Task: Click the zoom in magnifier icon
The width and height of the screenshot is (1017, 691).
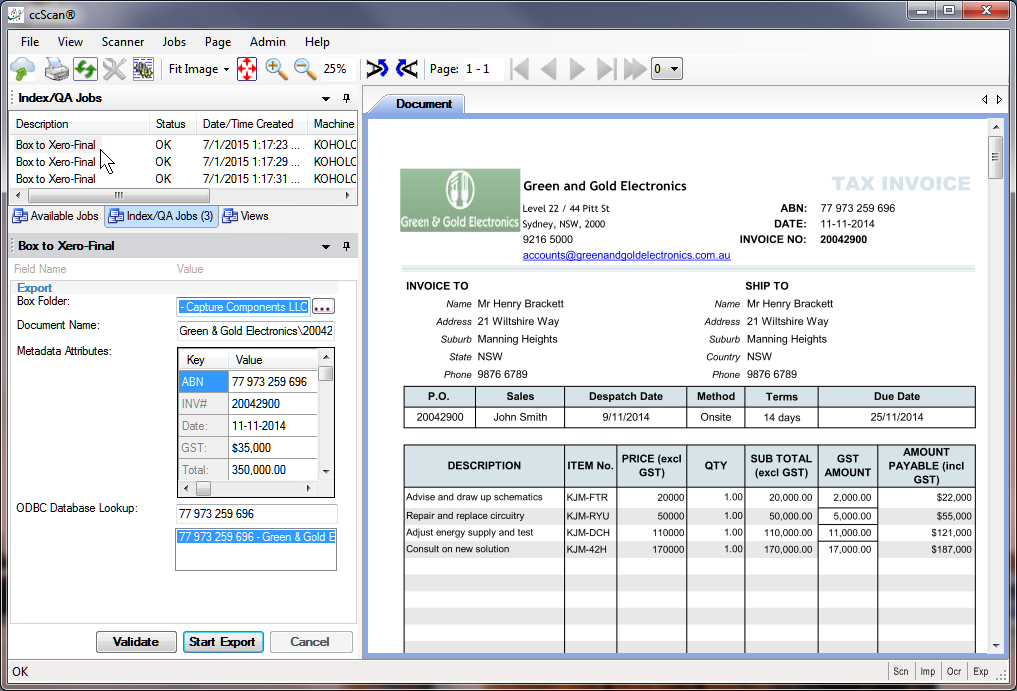Action: point(276,69)
